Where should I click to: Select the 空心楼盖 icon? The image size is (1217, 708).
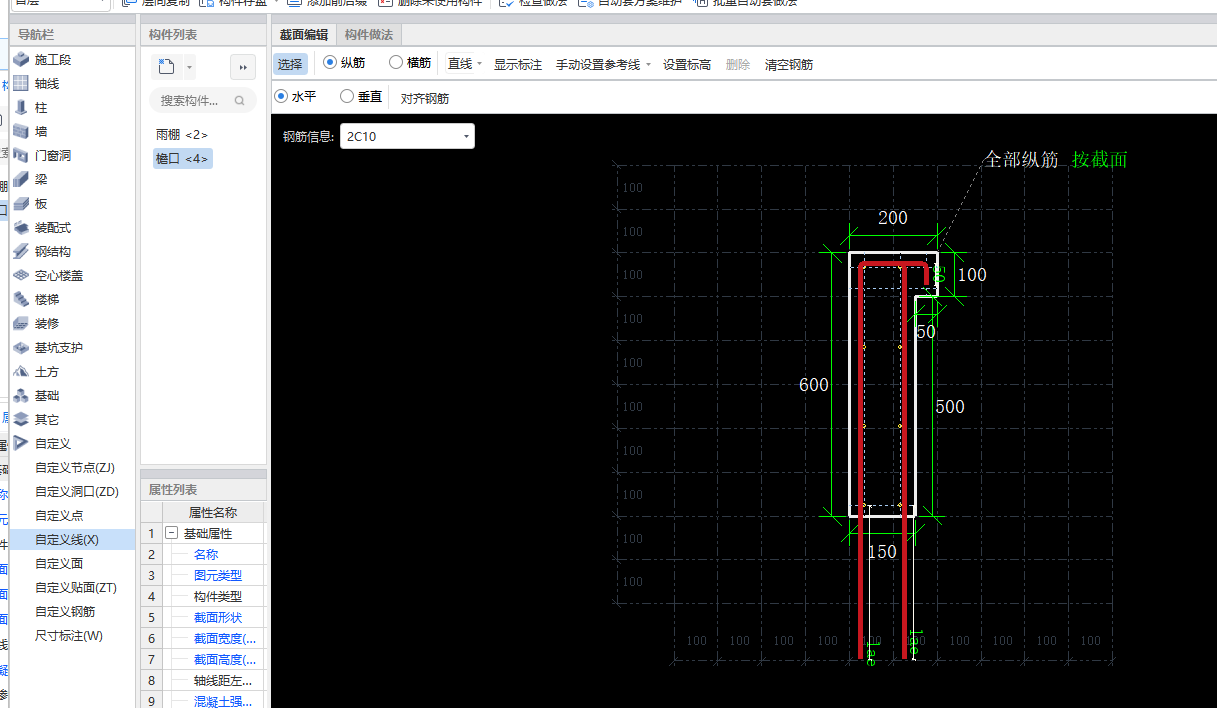click(21, 276)
